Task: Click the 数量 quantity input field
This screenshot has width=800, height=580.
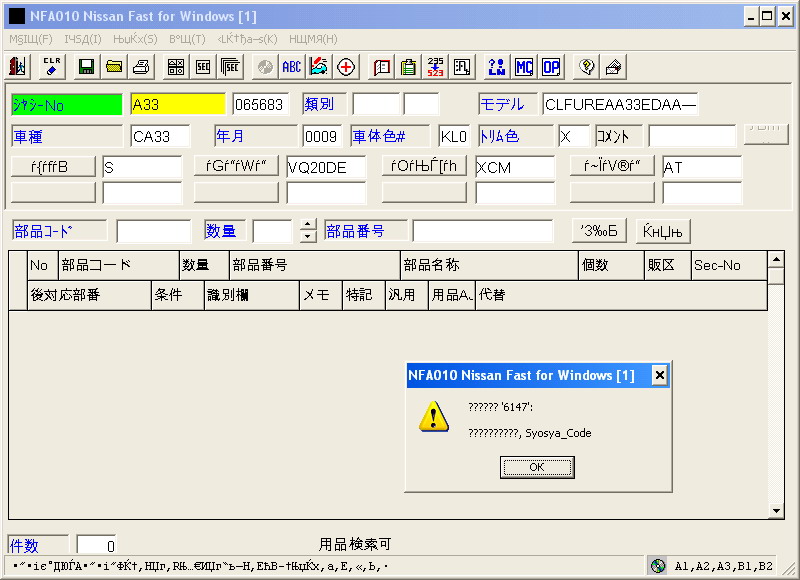Action: [272, 232]
